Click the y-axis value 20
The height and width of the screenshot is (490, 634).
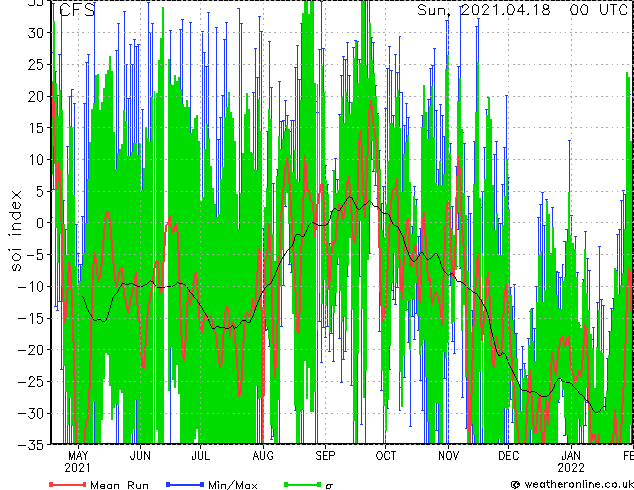35,96
